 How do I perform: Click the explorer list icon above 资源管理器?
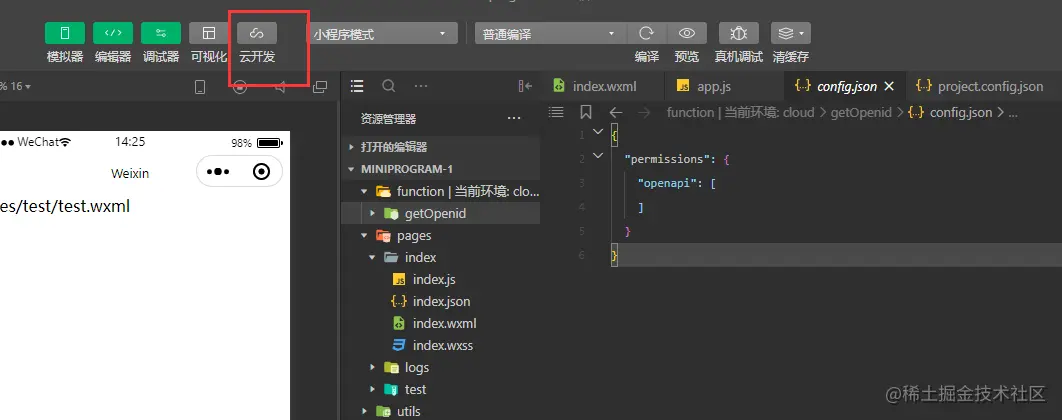pyautogui.click(x=357, y=86)
